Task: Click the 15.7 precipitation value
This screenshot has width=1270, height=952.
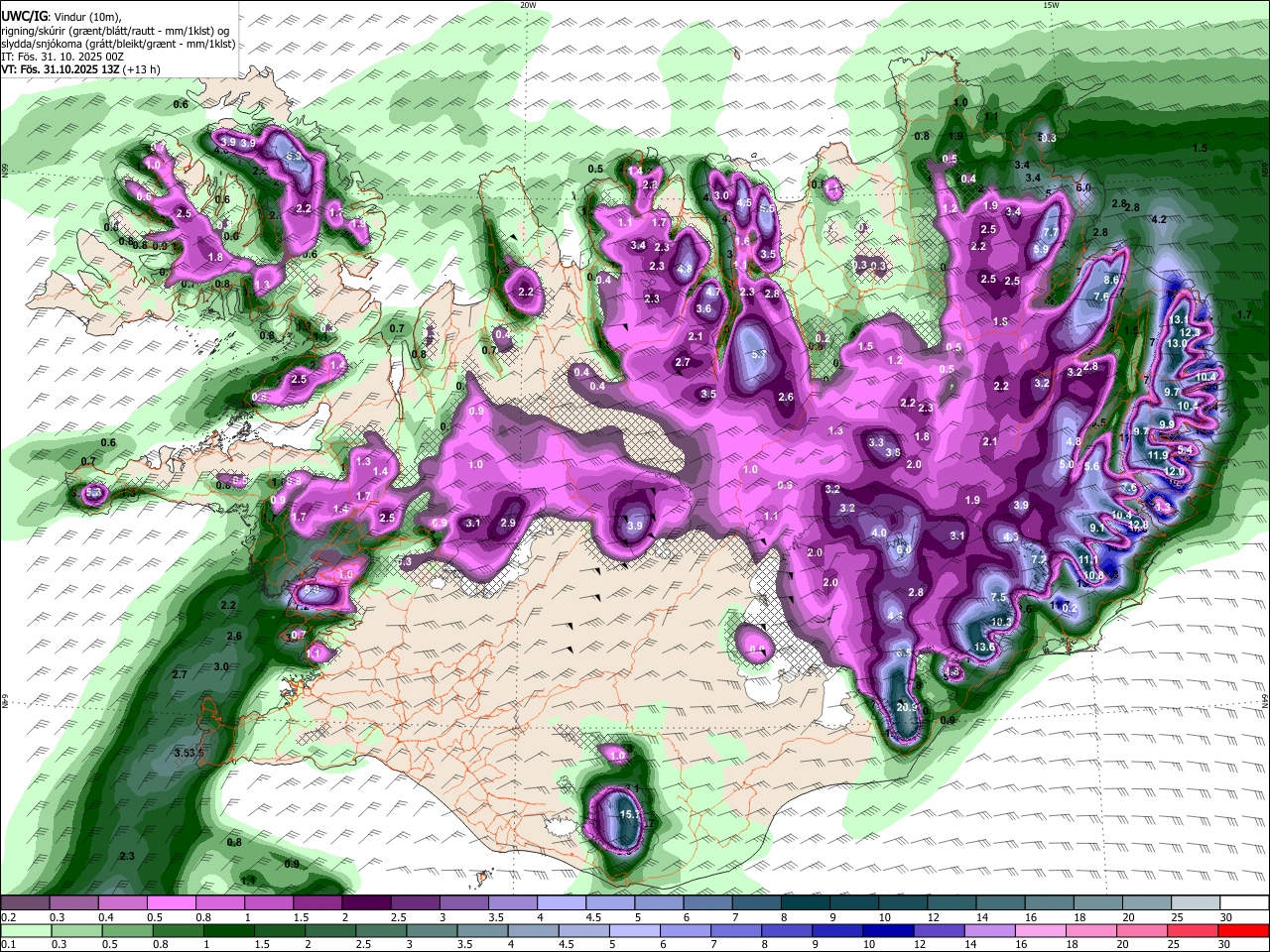Action: coord(629,814)
